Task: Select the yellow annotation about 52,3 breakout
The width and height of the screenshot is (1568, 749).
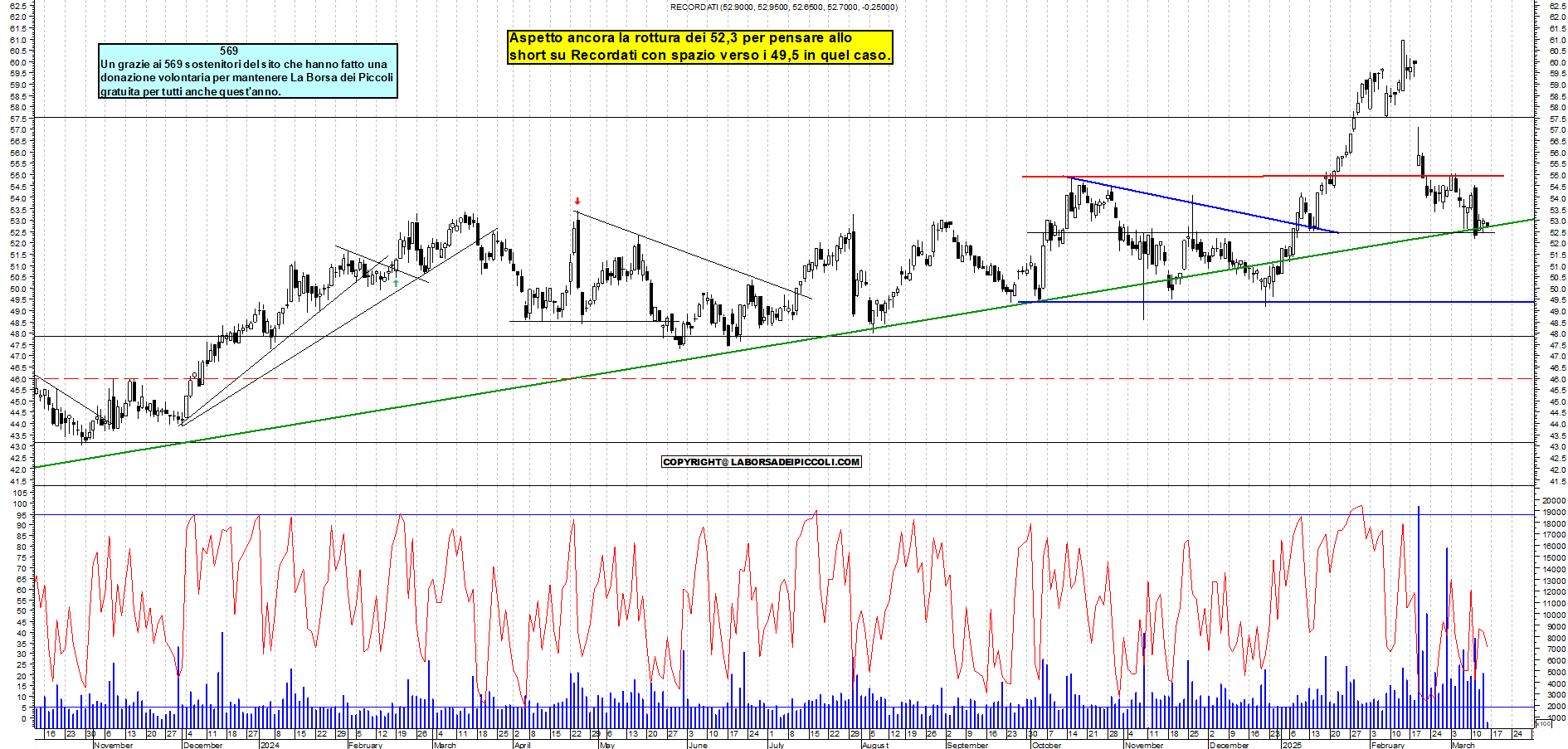Action: click(x=700, y=47)
